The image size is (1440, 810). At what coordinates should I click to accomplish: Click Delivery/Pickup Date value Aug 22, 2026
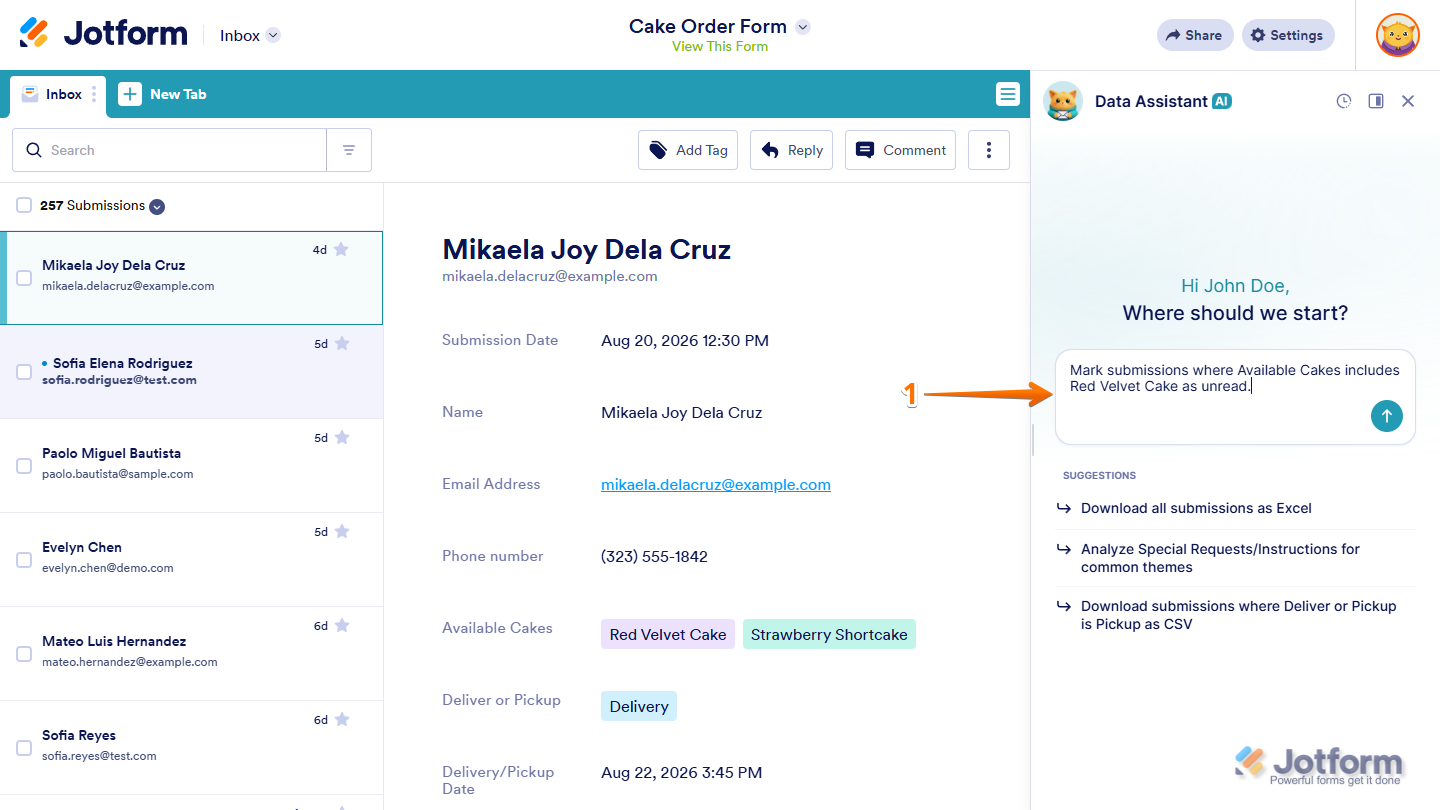pos(681,772)
